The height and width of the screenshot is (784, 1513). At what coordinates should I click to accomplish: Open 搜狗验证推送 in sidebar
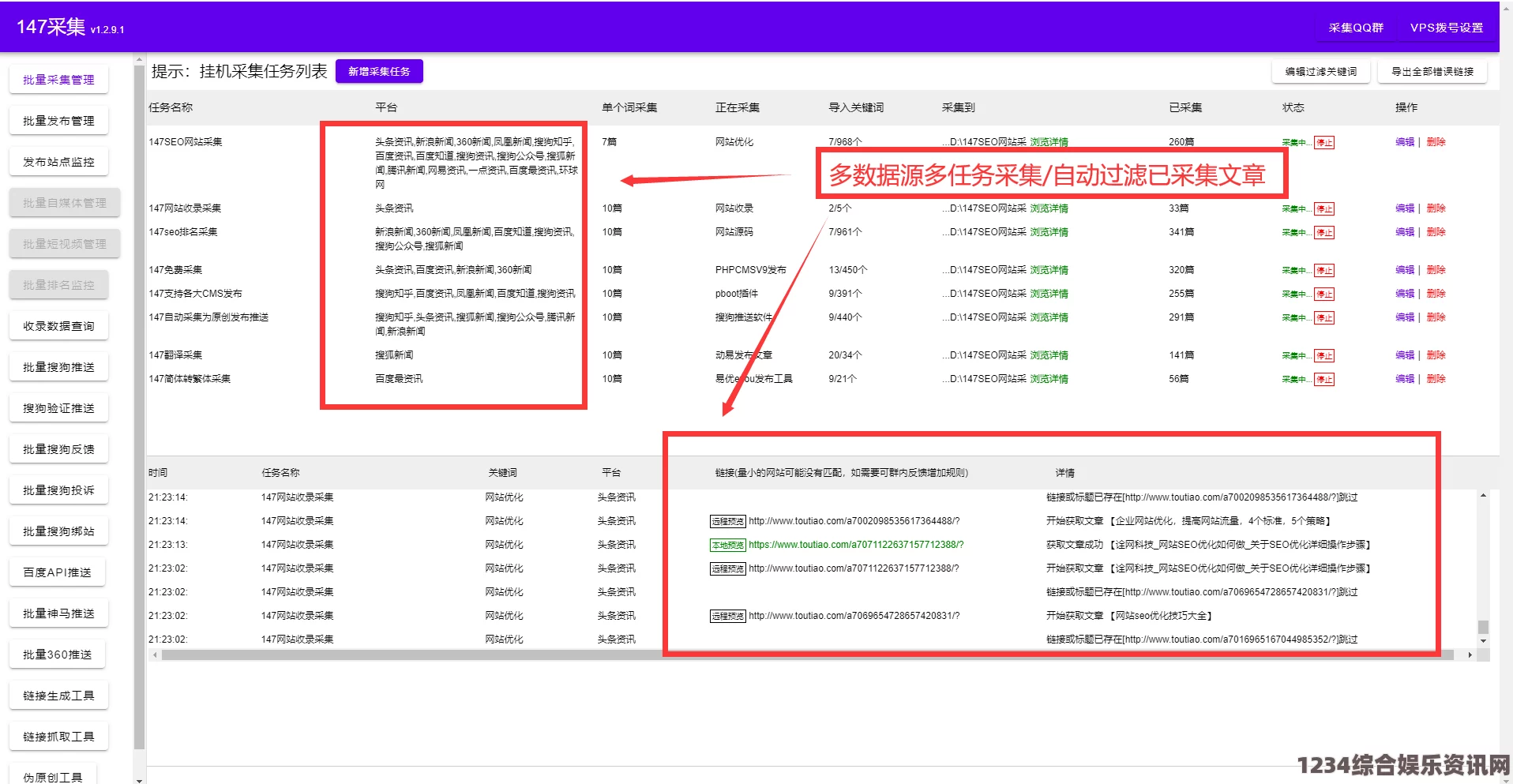coord(58,408)
